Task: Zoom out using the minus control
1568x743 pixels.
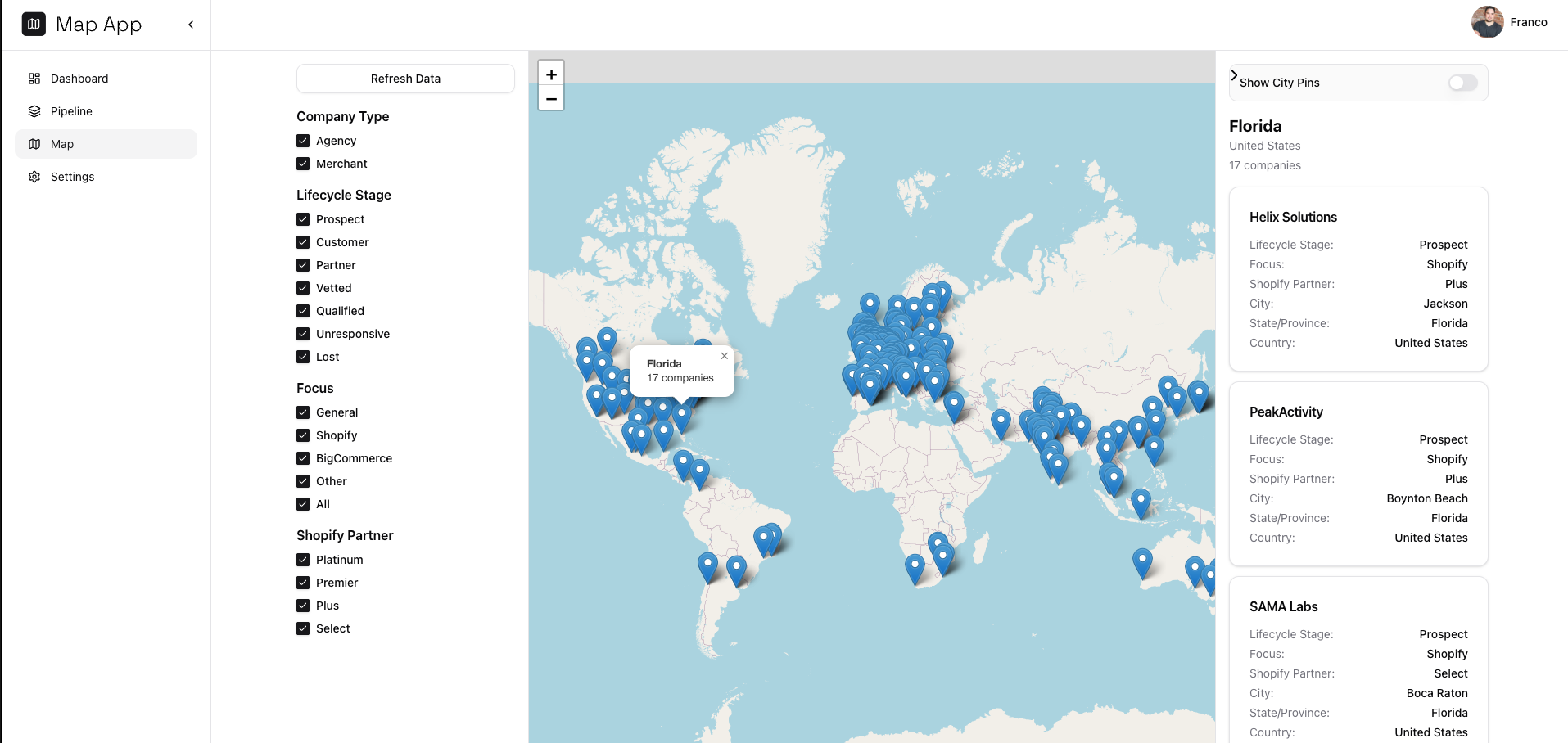Action: coord(550,98)
